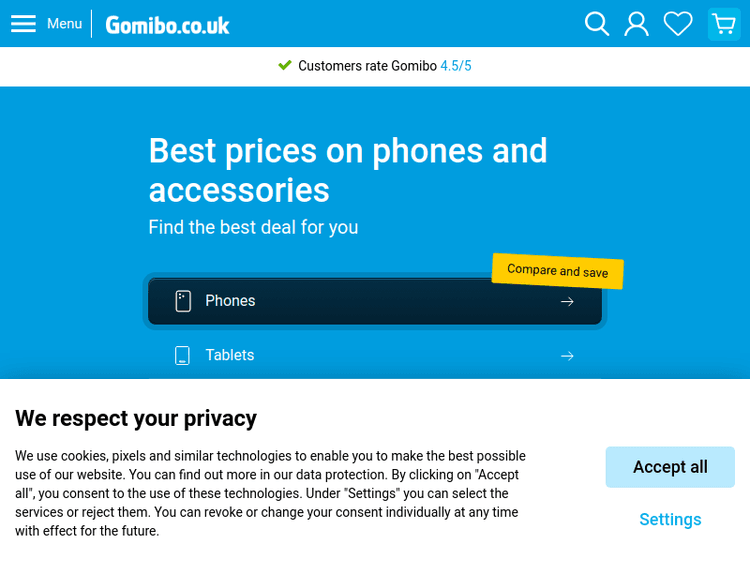Click the We respect your privacy heading
The width and height of the screenshot is (750, 563).
point(136,418)
